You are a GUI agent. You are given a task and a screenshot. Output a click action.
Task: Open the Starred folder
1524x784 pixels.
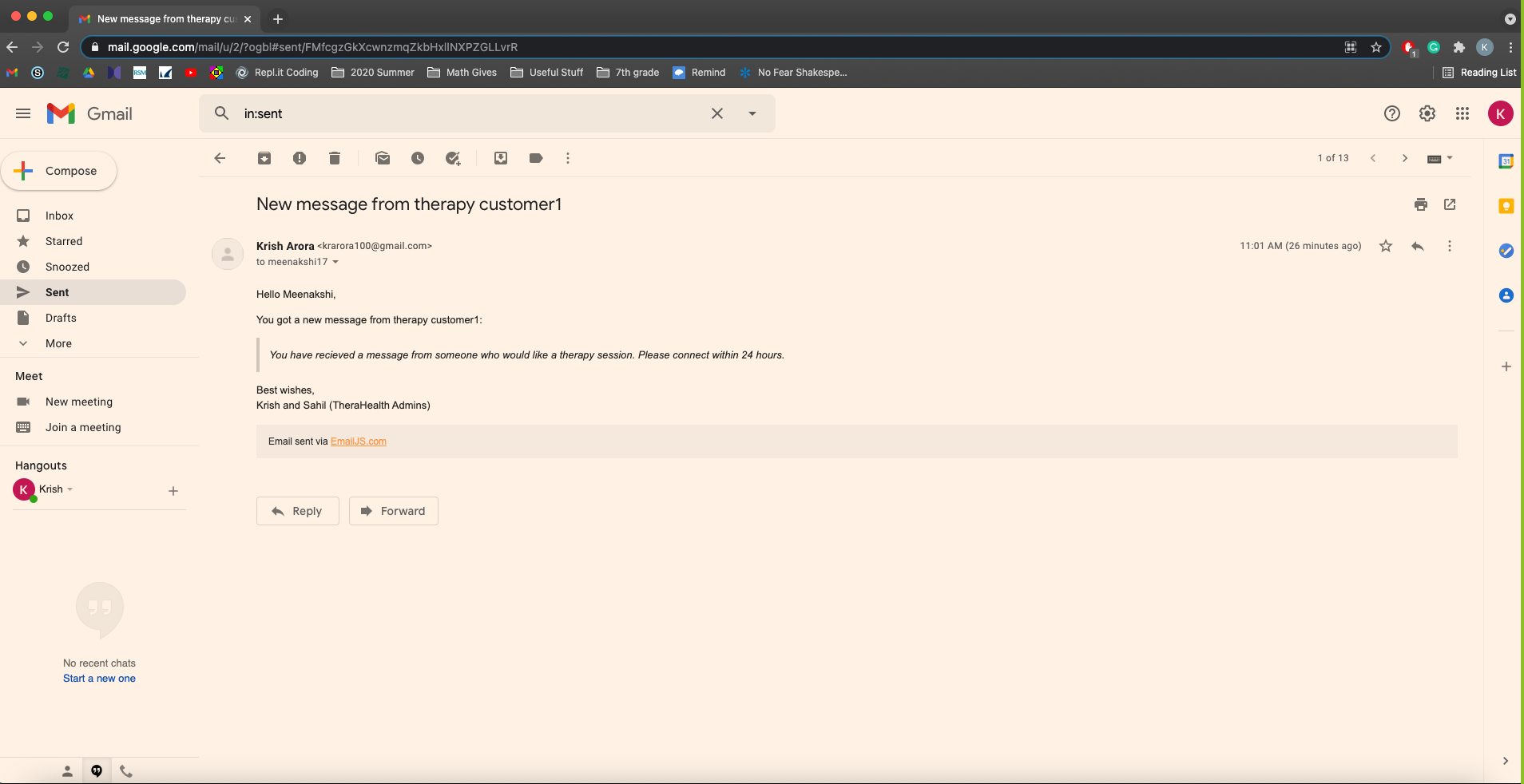tap(64, 241)
